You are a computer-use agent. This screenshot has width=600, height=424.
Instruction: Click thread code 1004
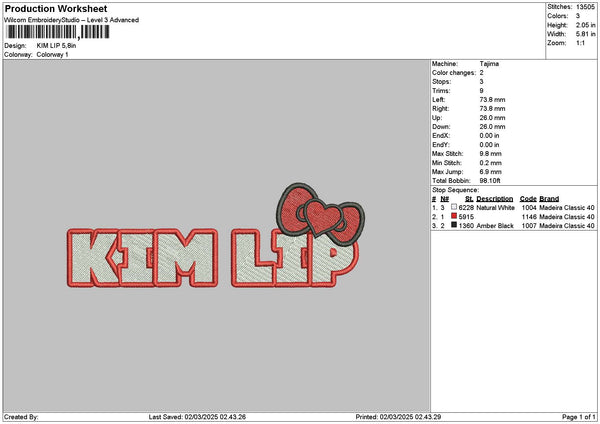point(529,208)
